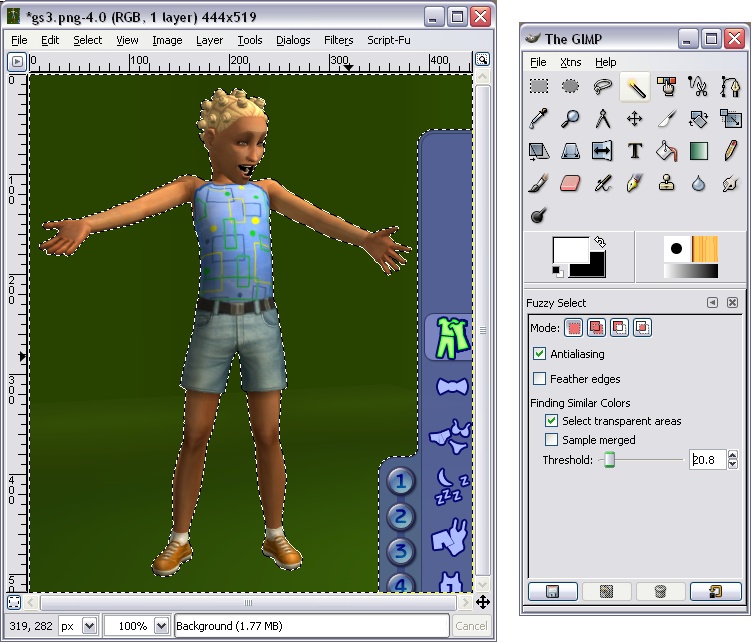Open the Xtns menu in The GIMP
This screenshot has width=752, height=642.
click(571, 62)
